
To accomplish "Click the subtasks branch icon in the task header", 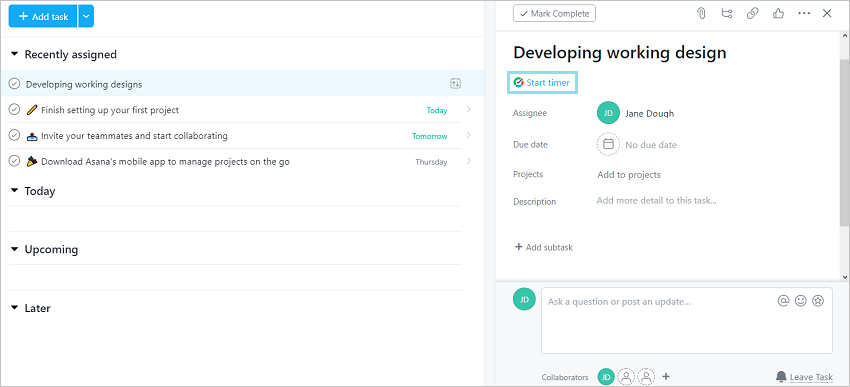I will click(727, 14).
